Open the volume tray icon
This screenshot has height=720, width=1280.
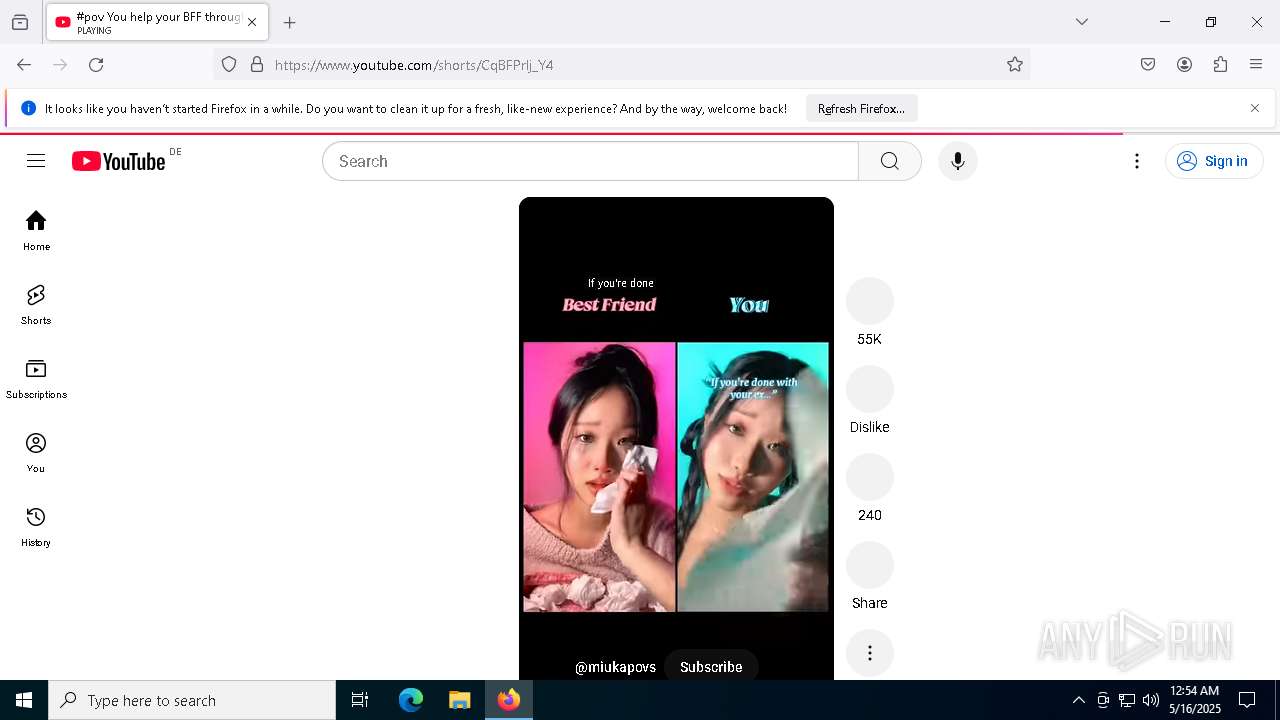pos(1151,700)
